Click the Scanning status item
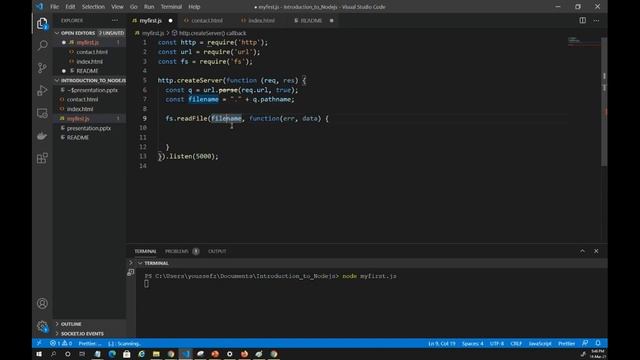This screenshot has height=360, width=640. (x=124, y=343)
